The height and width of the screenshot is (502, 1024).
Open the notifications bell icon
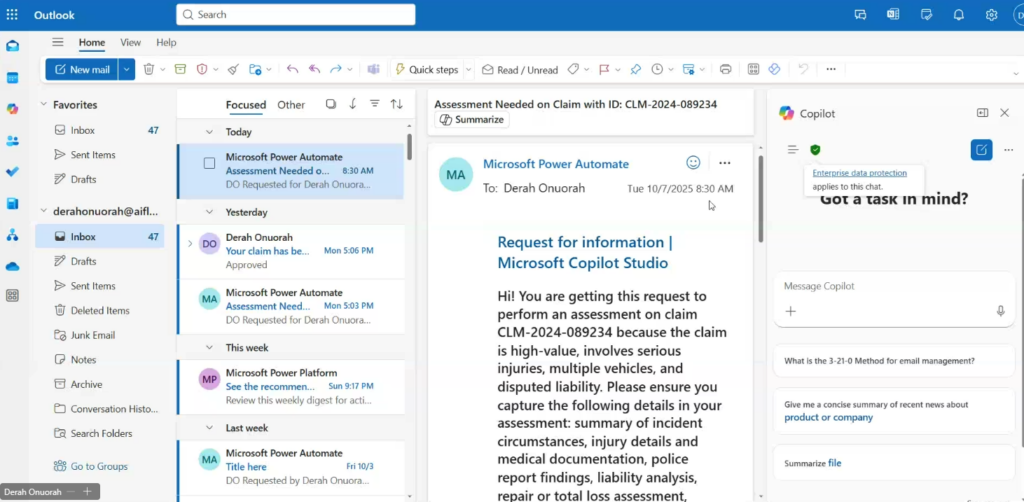[958, 15]
